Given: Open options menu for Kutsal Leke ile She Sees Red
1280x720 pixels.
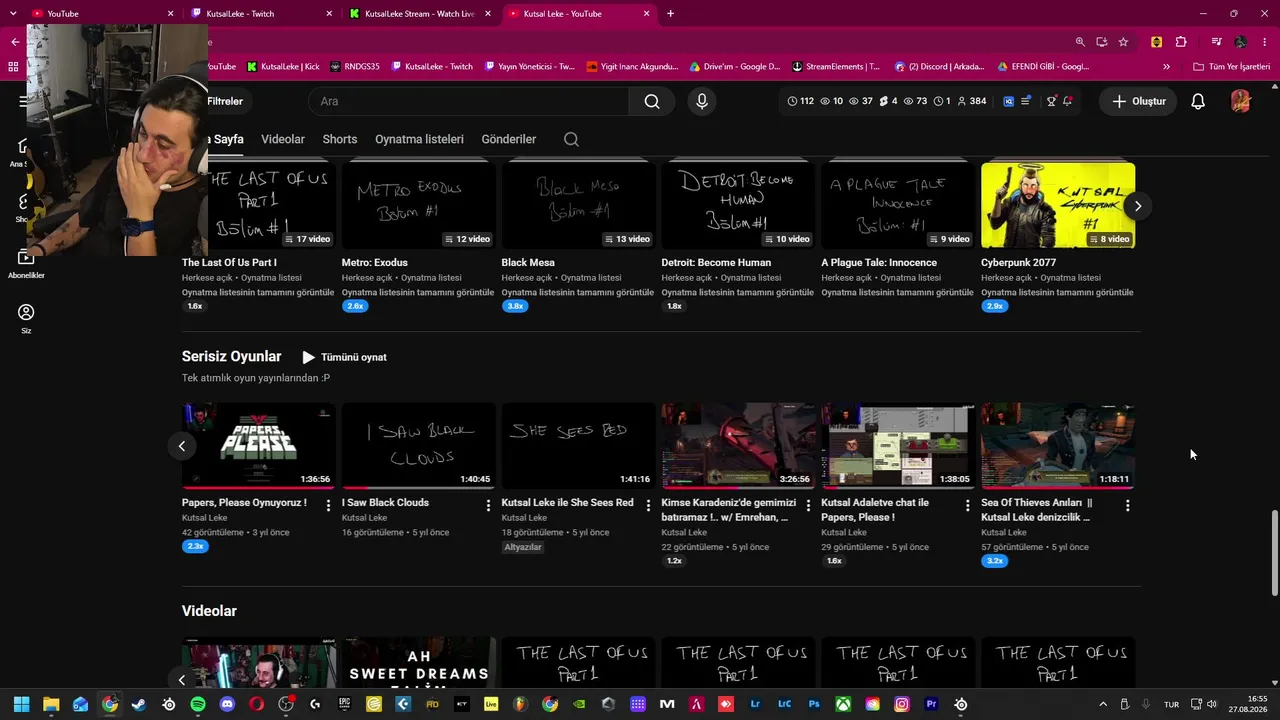Looking at the screenshot, I should pos(648,505).
